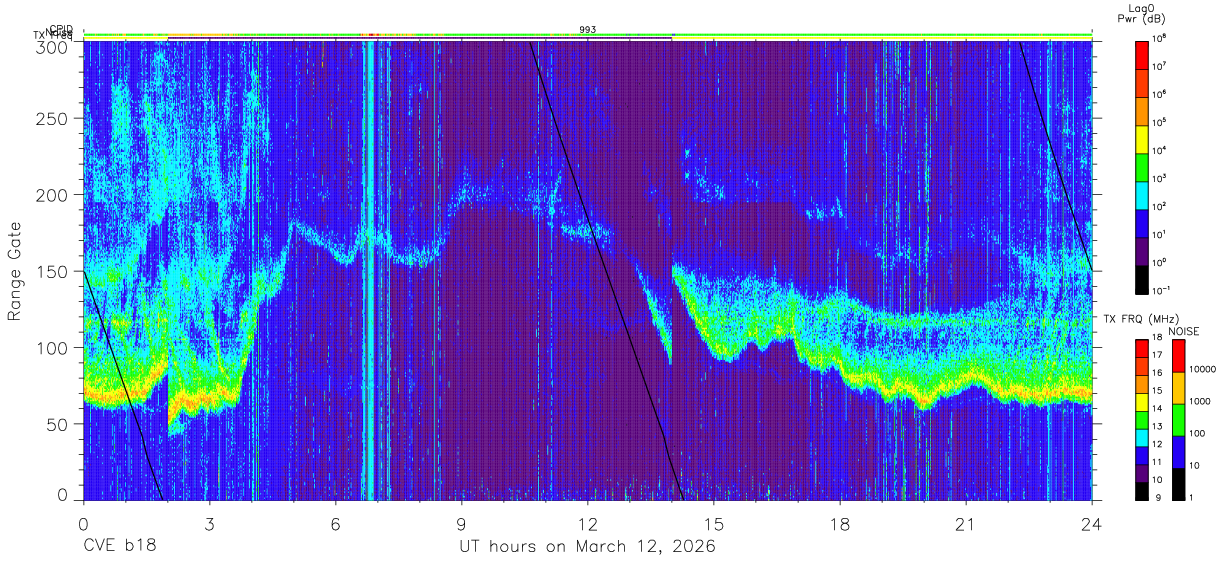Viewport: 1228px width, 567px height.
Task: Click the '15' hour tick on UT axis
Action: [x=714, y=523]
